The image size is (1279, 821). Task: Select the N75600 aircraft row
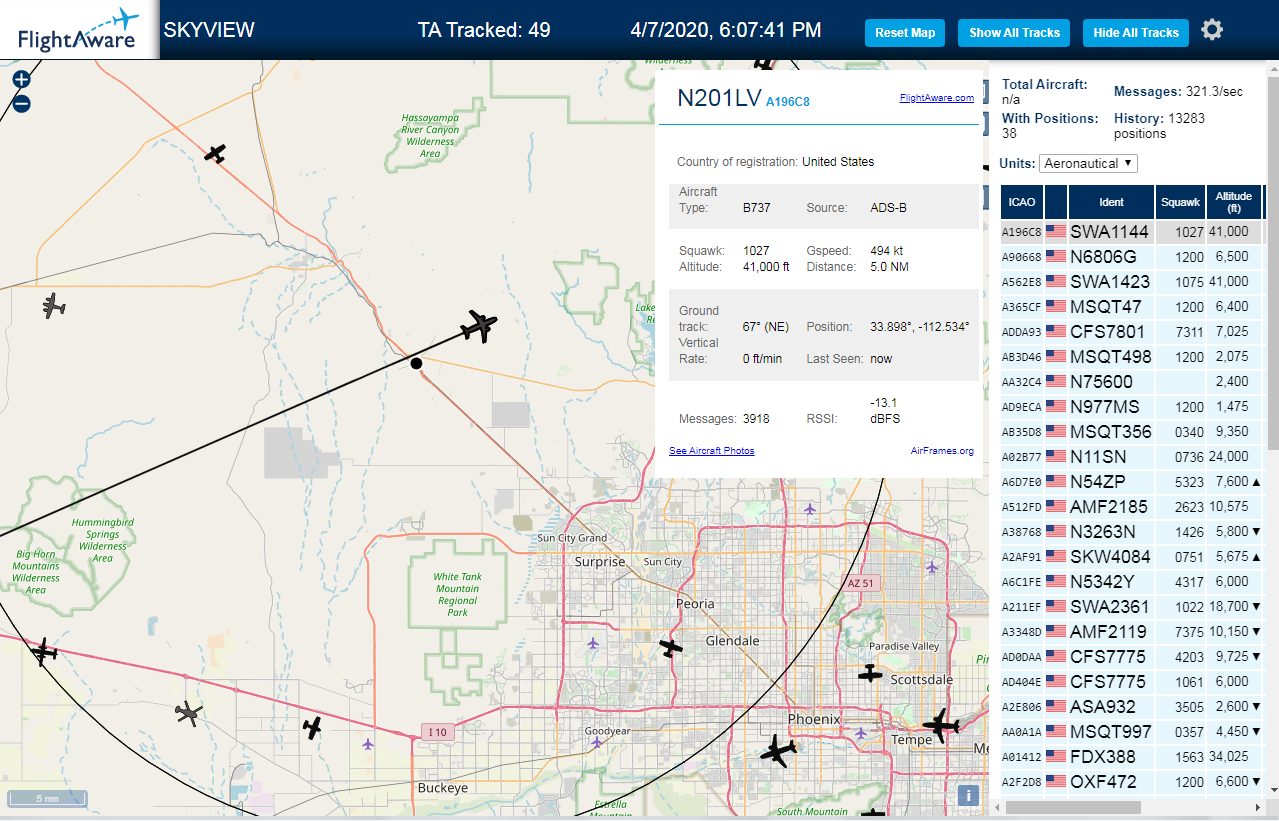tap(1132, 382)
